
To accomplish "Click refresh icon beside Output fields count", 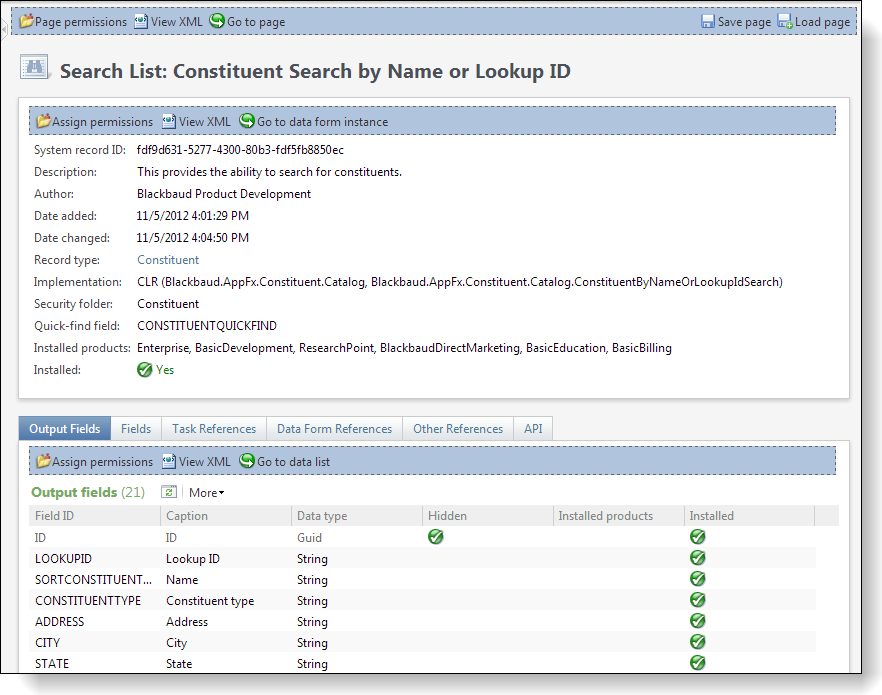I will pos(169,492).
